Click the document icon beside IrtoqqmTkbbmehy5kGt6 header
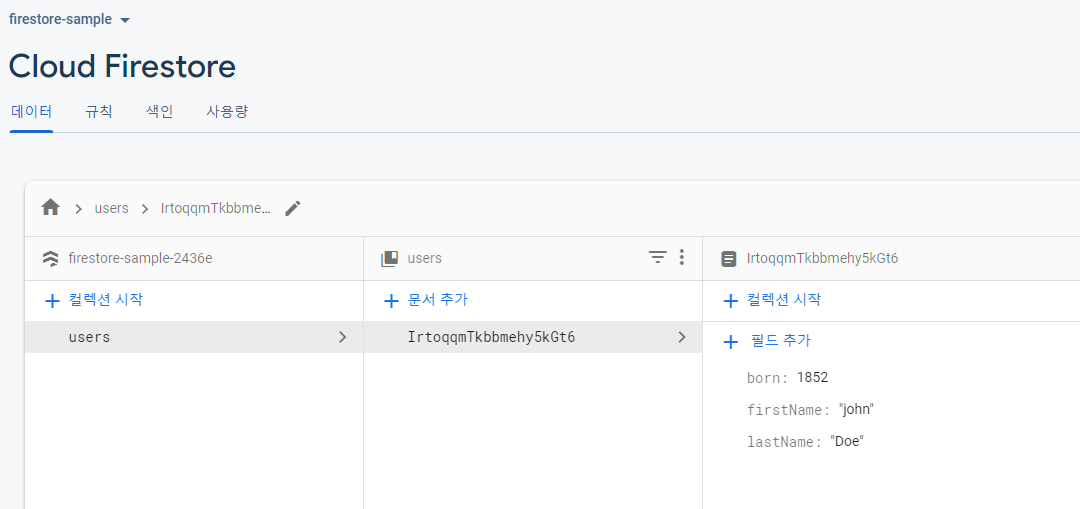The height and width of the screenshot is (509, 1080). pyautogui.click(x=728, y=259)
